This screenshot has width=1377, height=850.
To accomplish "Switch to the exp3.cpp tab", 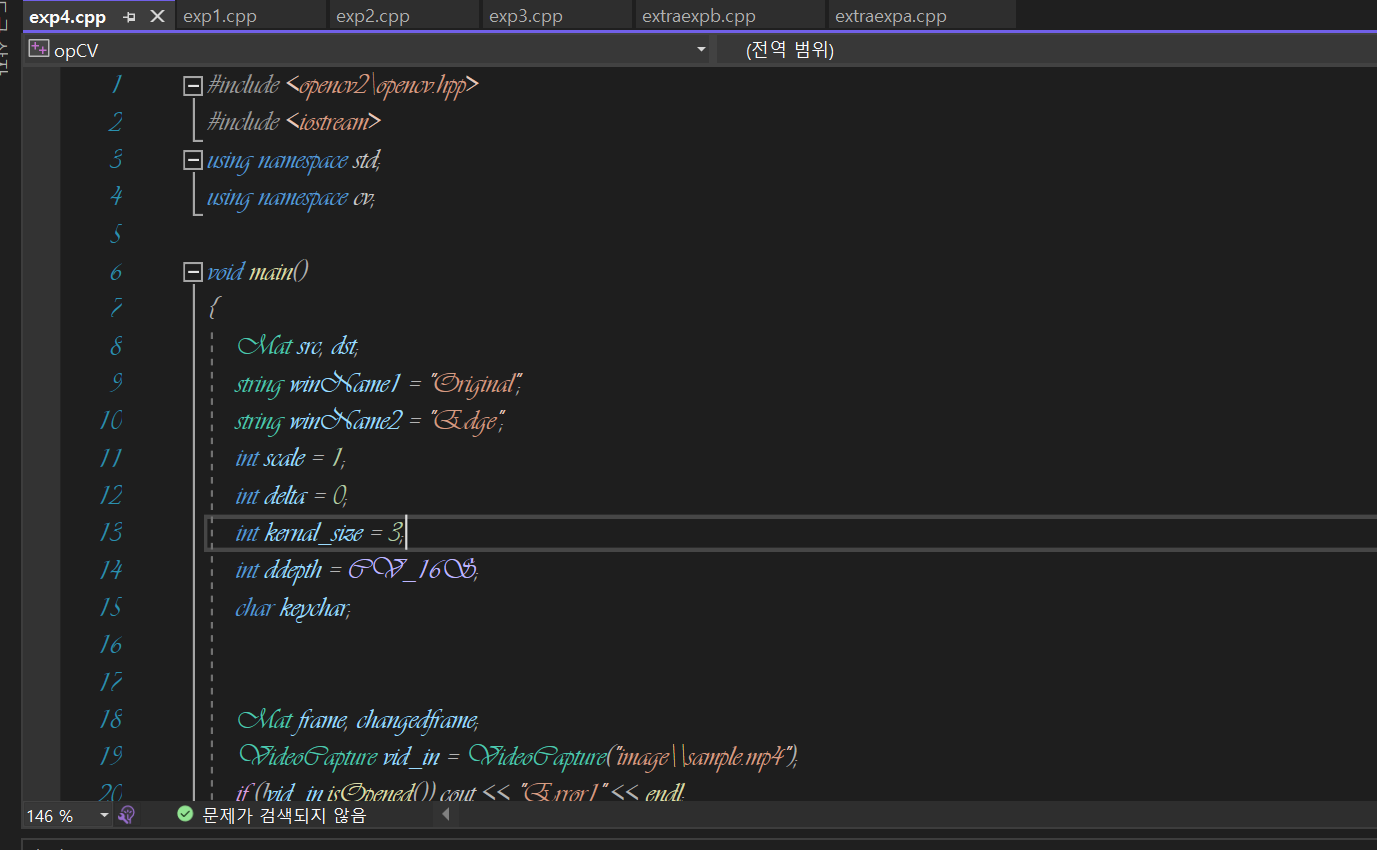I will point(525,17).
